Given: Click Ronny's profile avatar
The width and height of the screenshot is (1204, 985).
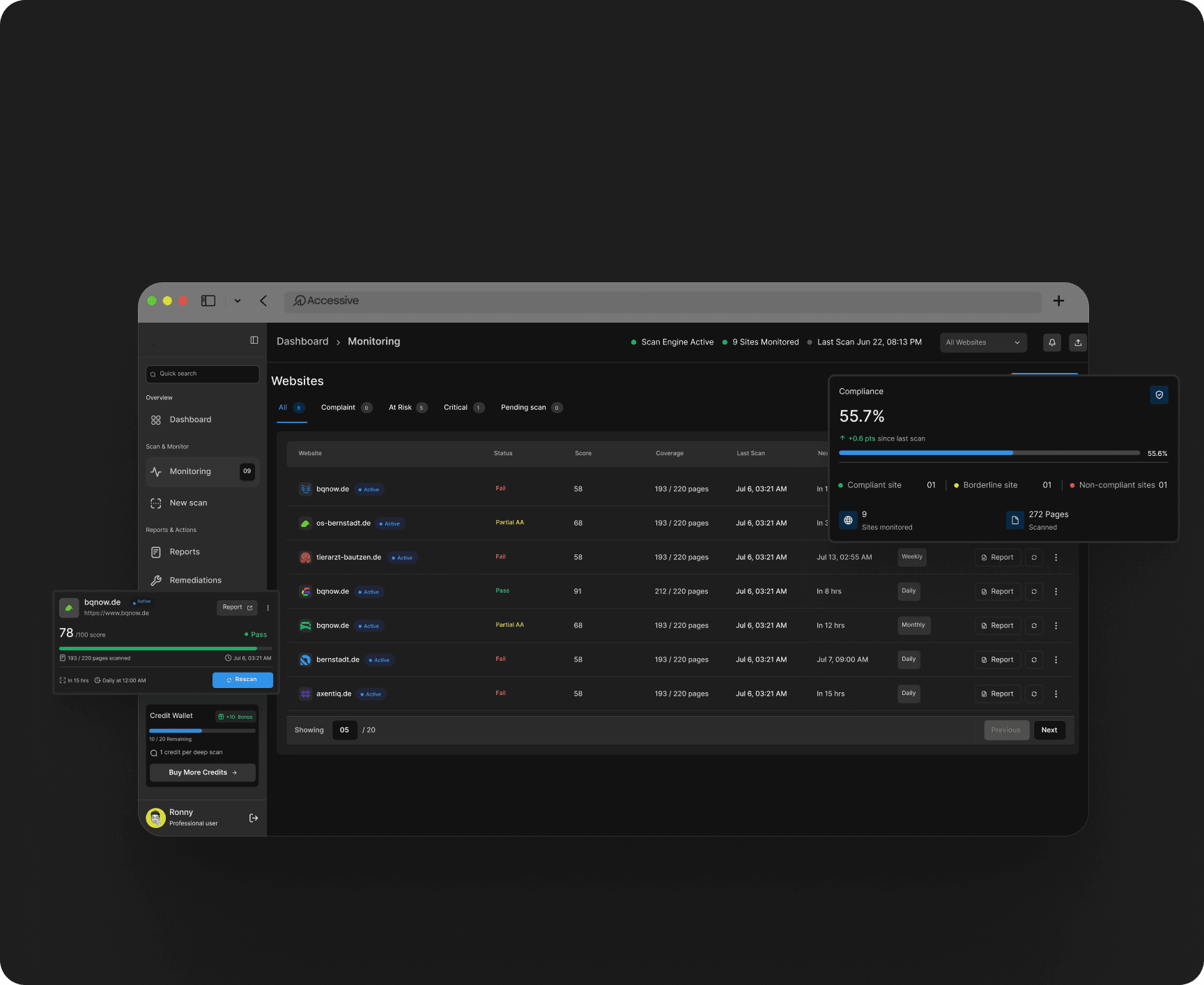Looking at the screenshot, I should 155,818.
